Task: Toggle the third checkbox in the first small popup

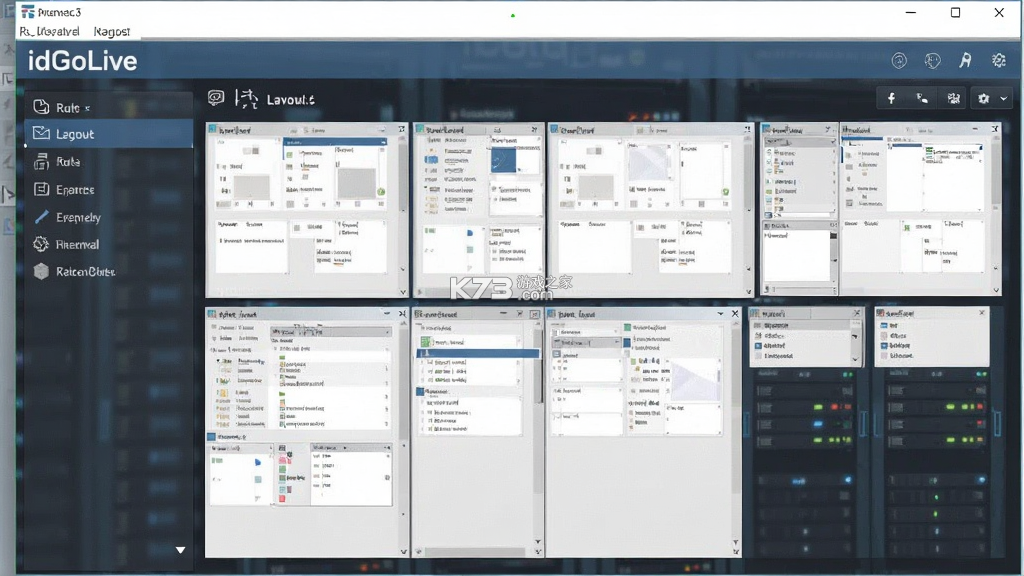Action: [758, 345]
